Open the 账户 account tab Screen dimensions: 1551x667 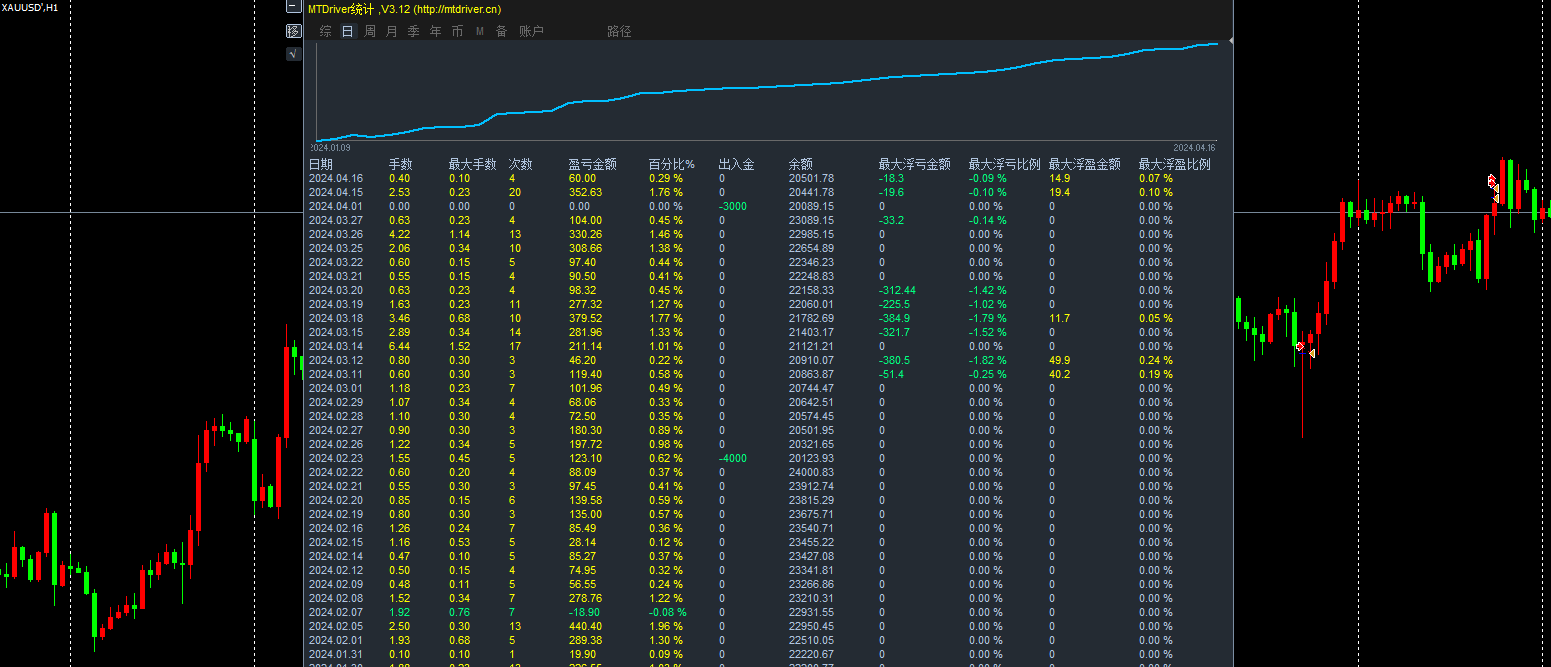[532, 31]
